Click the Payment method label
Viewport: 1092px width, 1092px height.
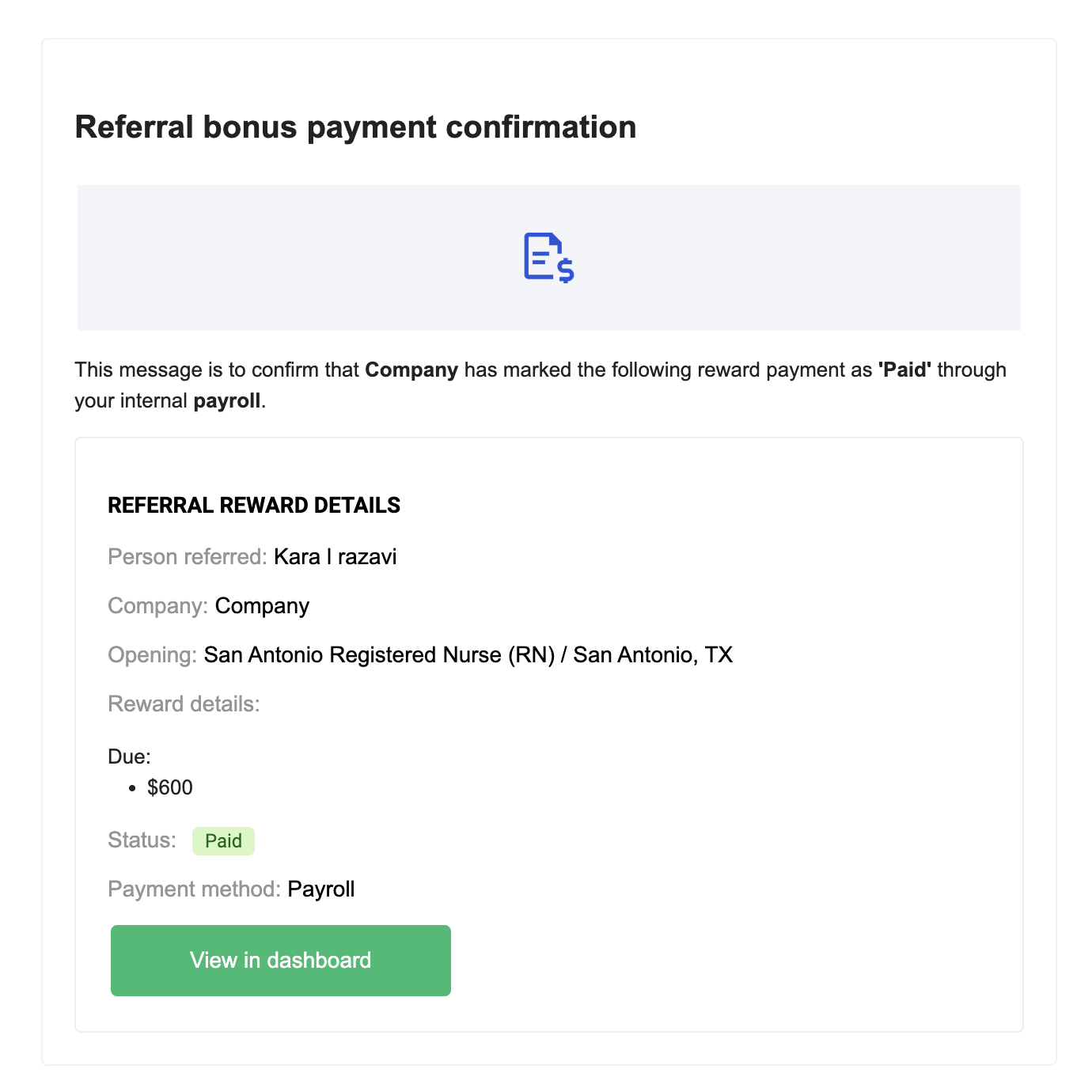coord(195,889)
